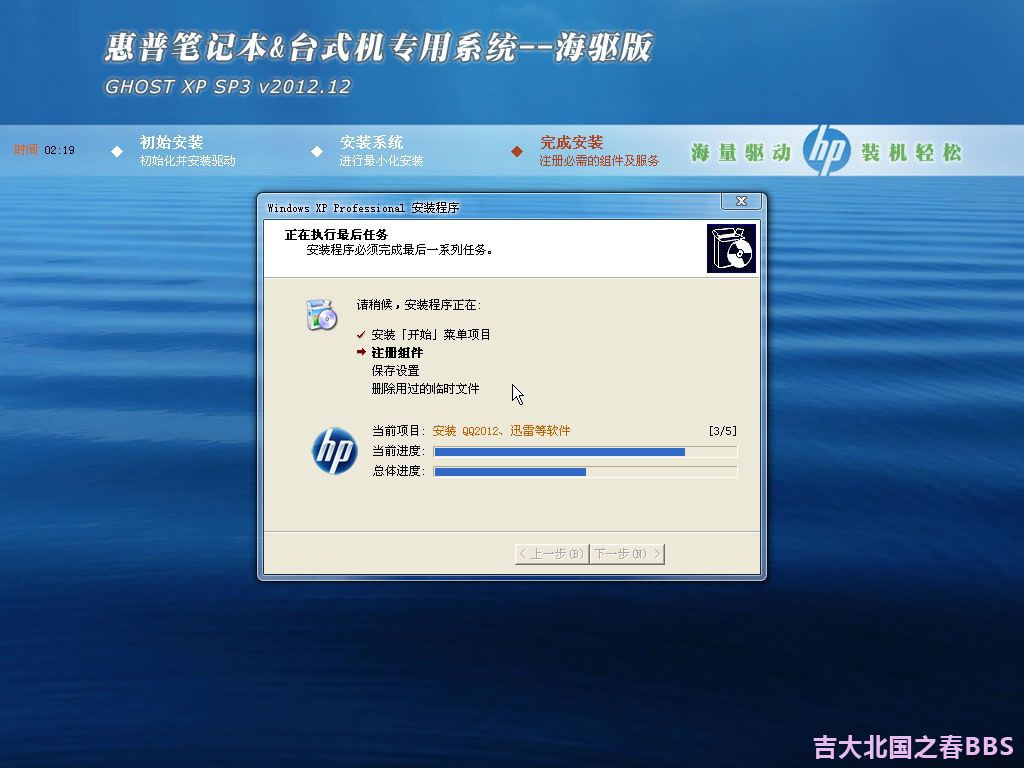Click the red checkmark next to 安装「开始」菜单项目
This screenshot has width=1024, height=768.
coord(361,334)
